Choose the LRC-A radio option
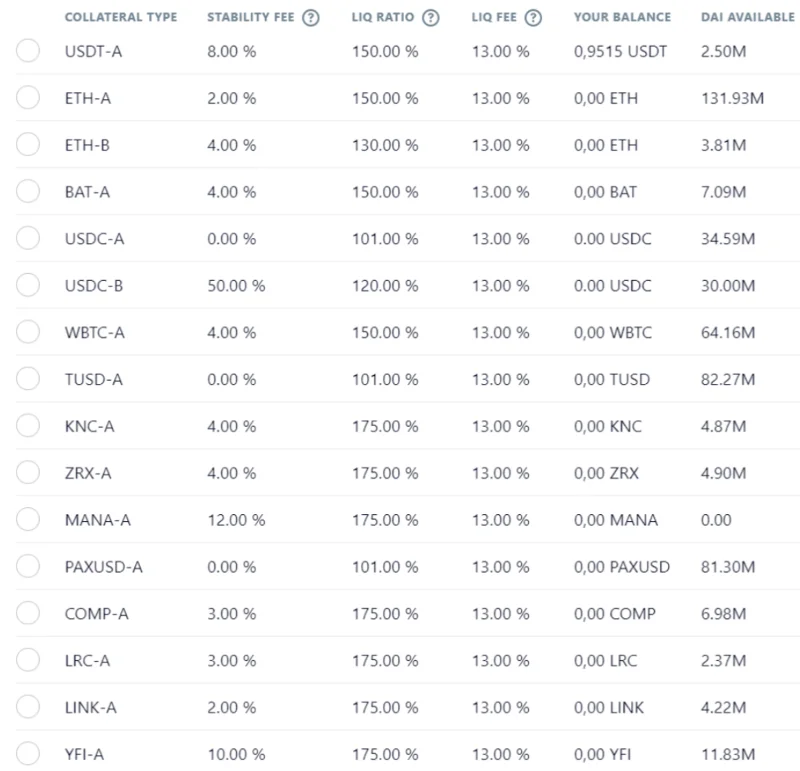This screenshot has width=800, height=771. tap(28, 660)
